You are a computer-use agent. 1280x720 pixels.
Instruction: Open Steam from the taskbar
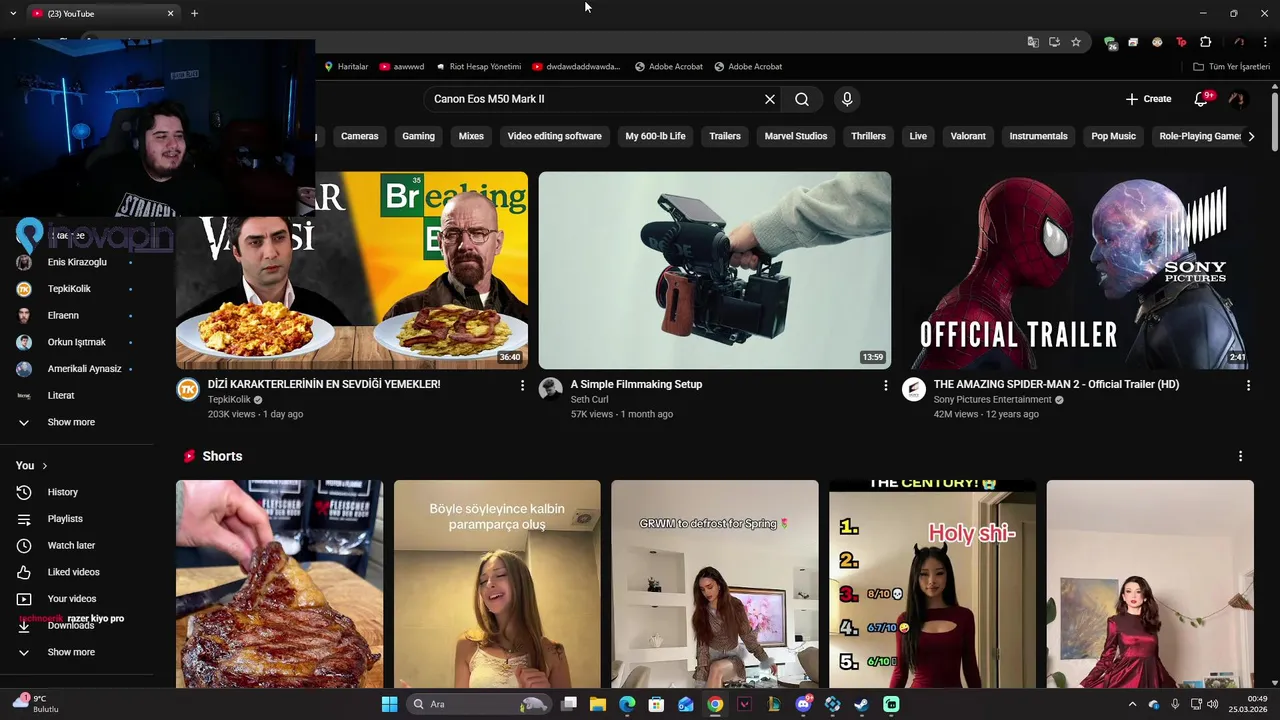click(861, 704)
